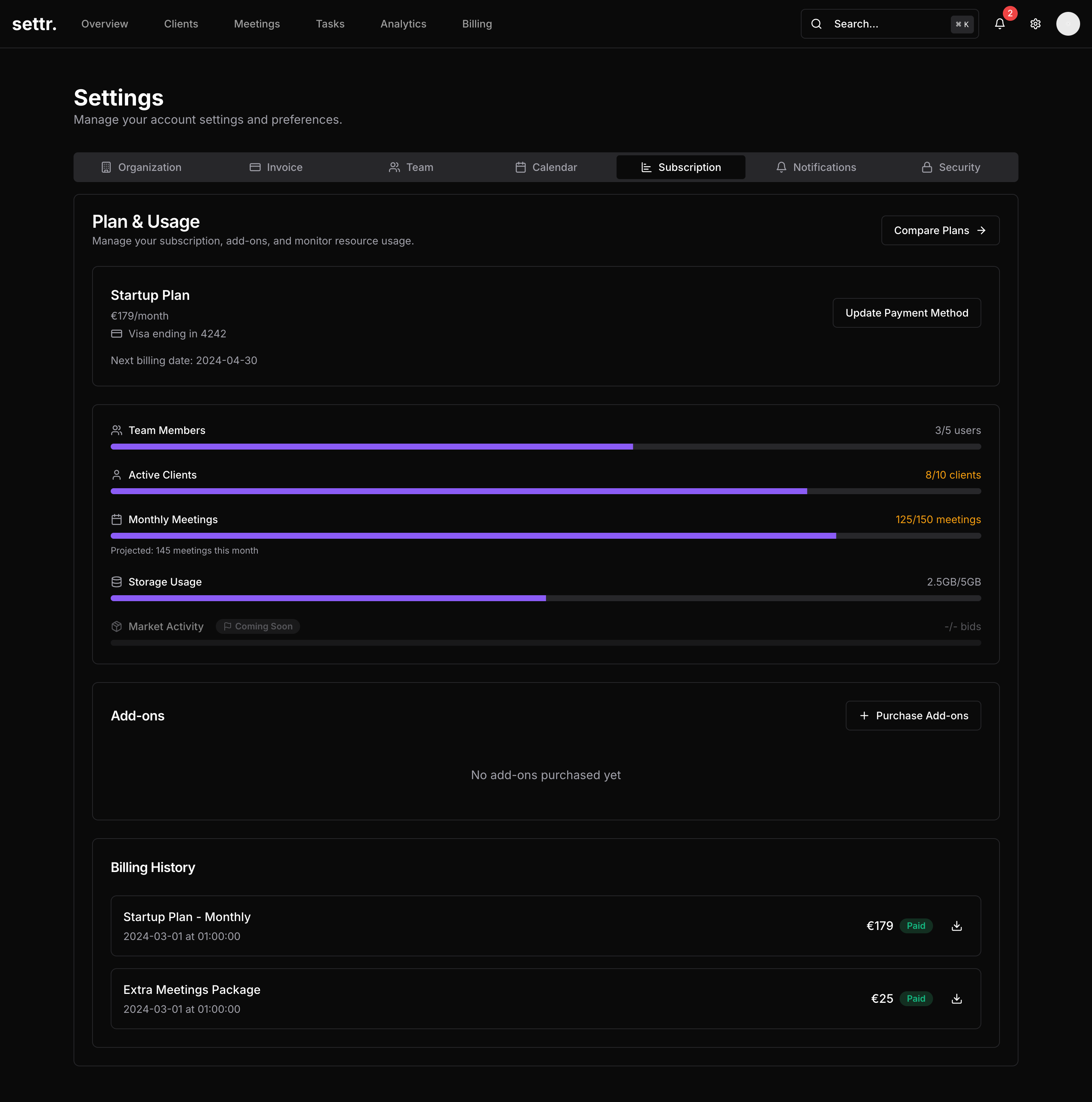Screen dimensions: 1092x1102
Task: Click the settr. logo
Action: (34, 24)
